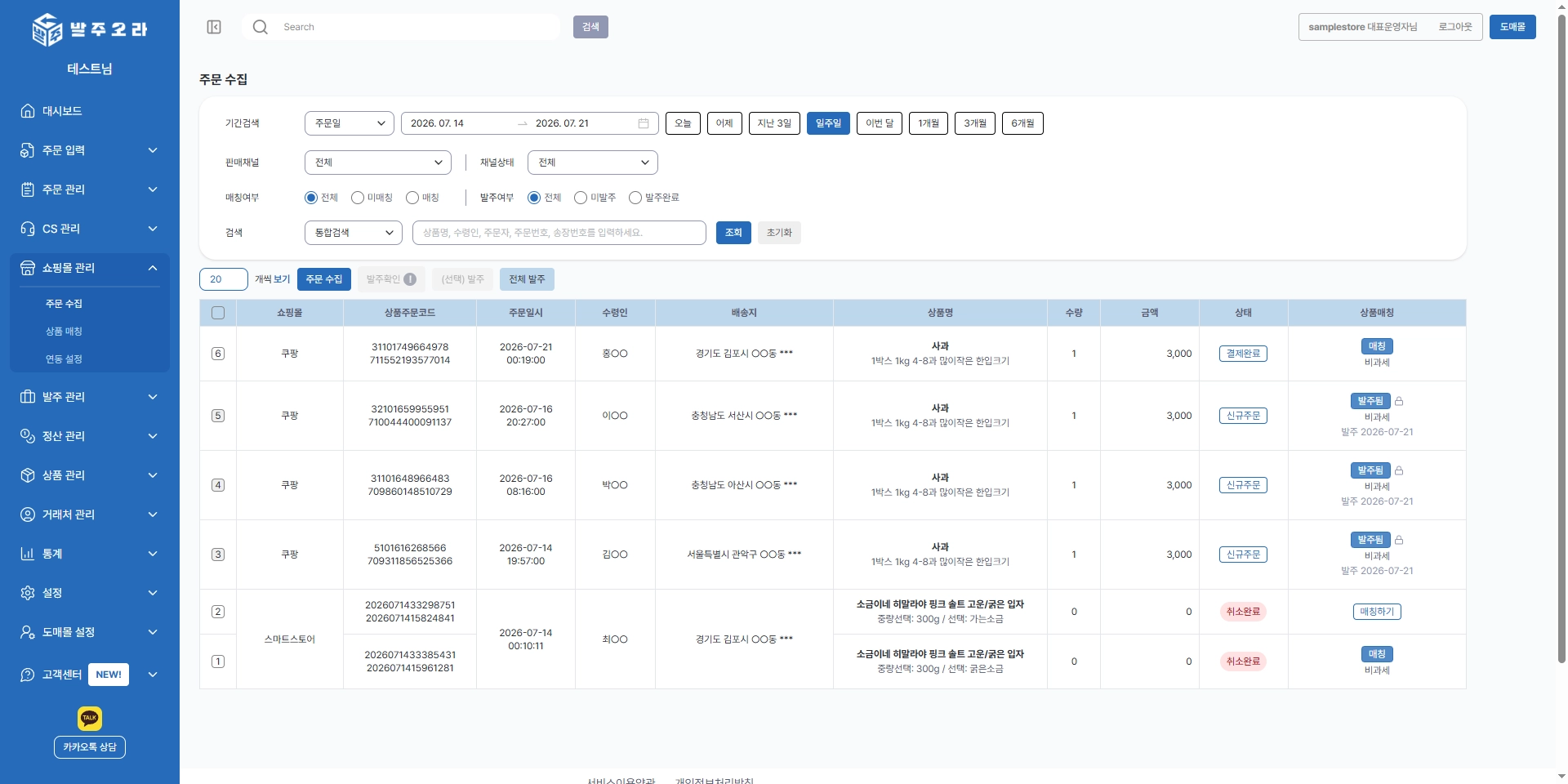Image resolution: width=1568 pixels, height=784 pixels.
Task: Collapse the sidebar with the panel icon
Action: click(214, 27)
